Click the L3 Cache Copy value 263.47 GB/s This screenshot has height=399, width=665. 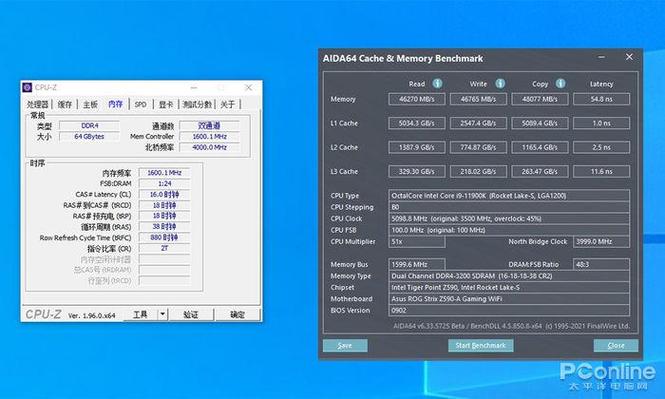point(540,172)
